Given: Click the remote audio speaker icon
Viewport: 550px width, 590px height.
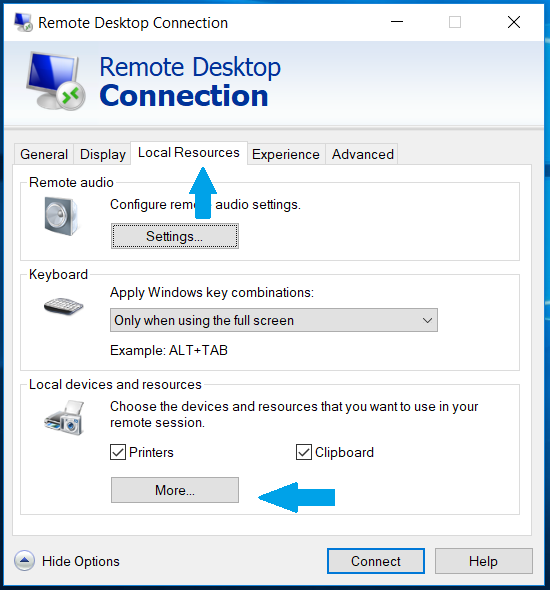Looking at the screenshot, I should click(x=61, y=216).
